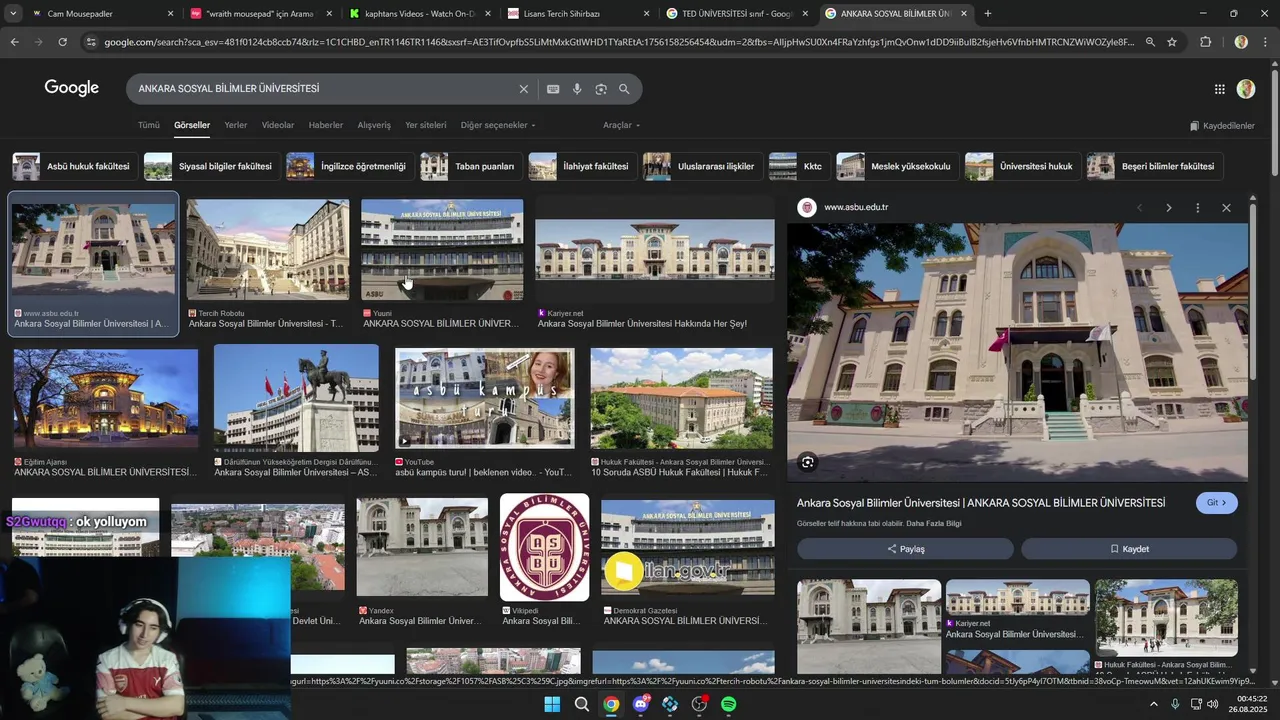Switch to the Haberler tab
This screenshot has height=720, width=1280.
click(x=326, y=125)
